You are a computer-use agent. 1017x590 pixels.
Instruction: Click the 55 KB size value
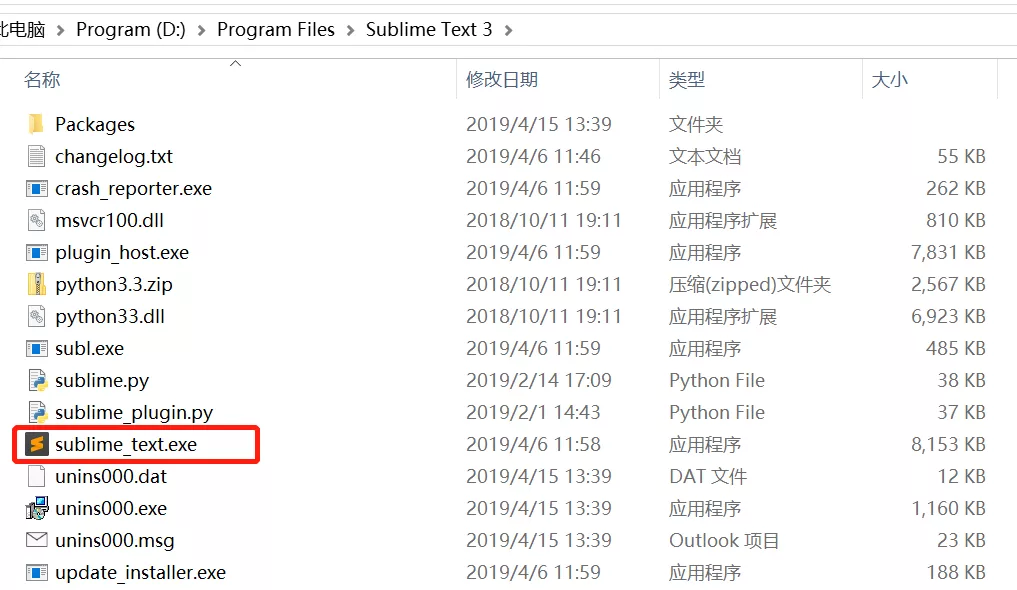[961, 156]
